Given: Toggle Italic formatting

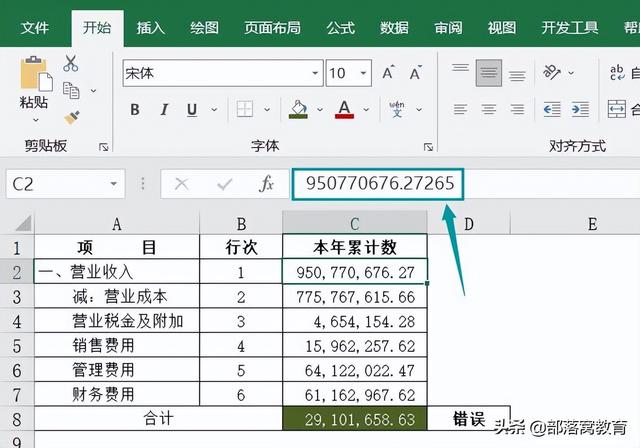Looking at the screenshot, I should tap(164, 109).
